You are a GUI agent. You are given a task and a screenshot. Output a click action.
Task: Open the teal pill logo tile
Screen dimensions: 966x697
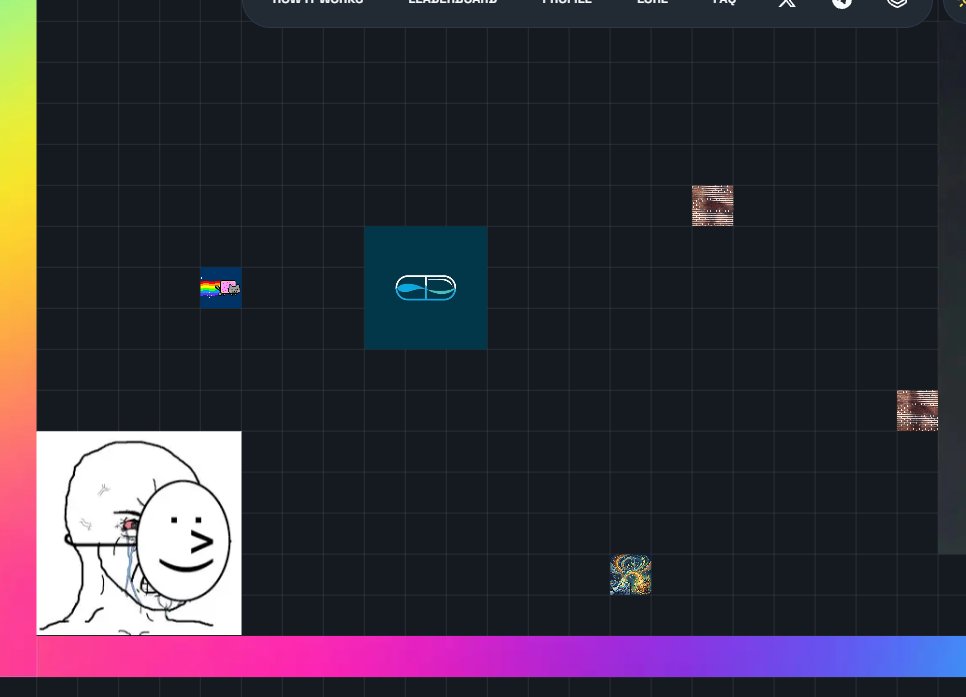[426, 288]
